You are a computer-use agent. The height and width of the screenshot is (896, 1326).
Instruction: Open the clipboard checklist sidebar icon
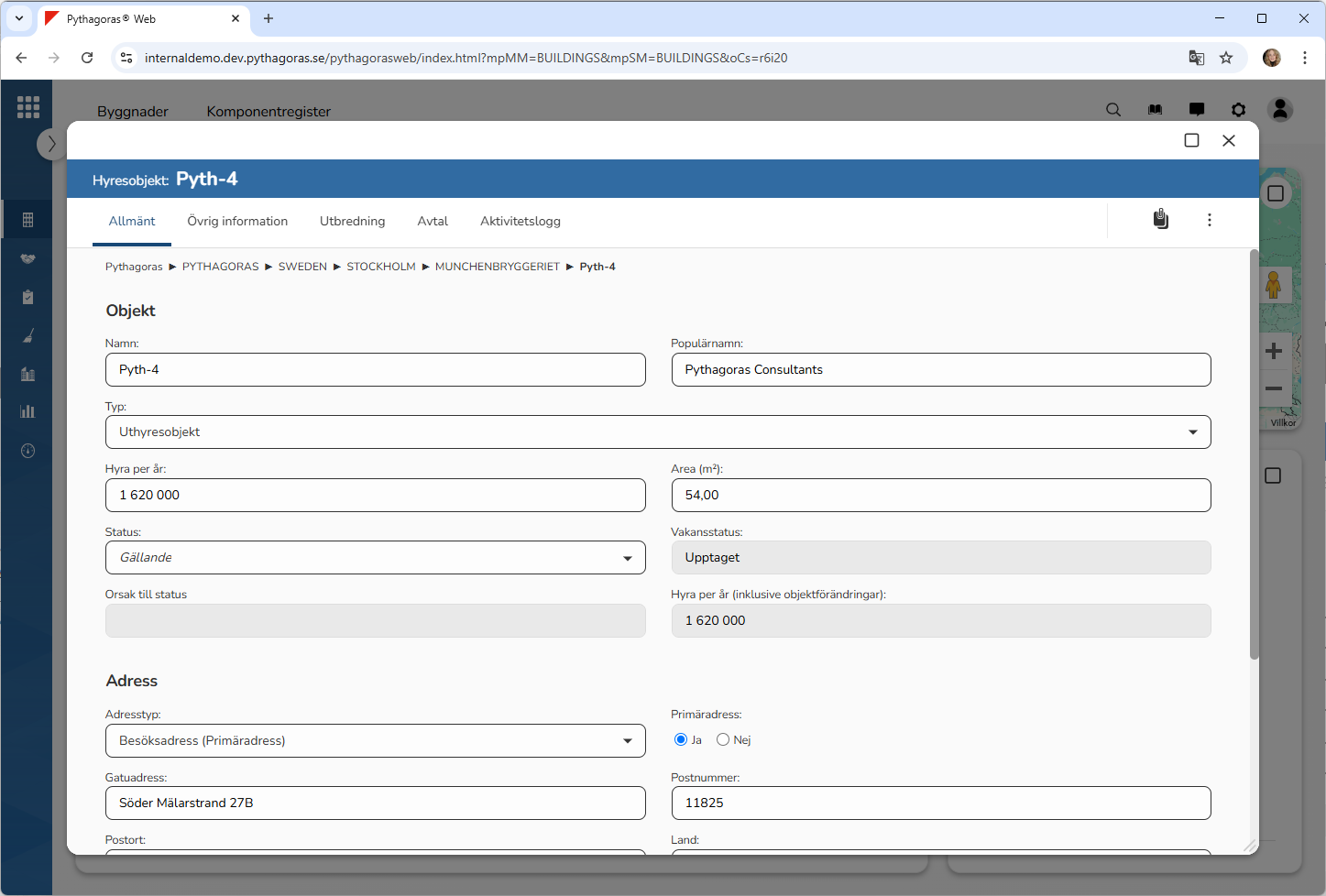27,297
